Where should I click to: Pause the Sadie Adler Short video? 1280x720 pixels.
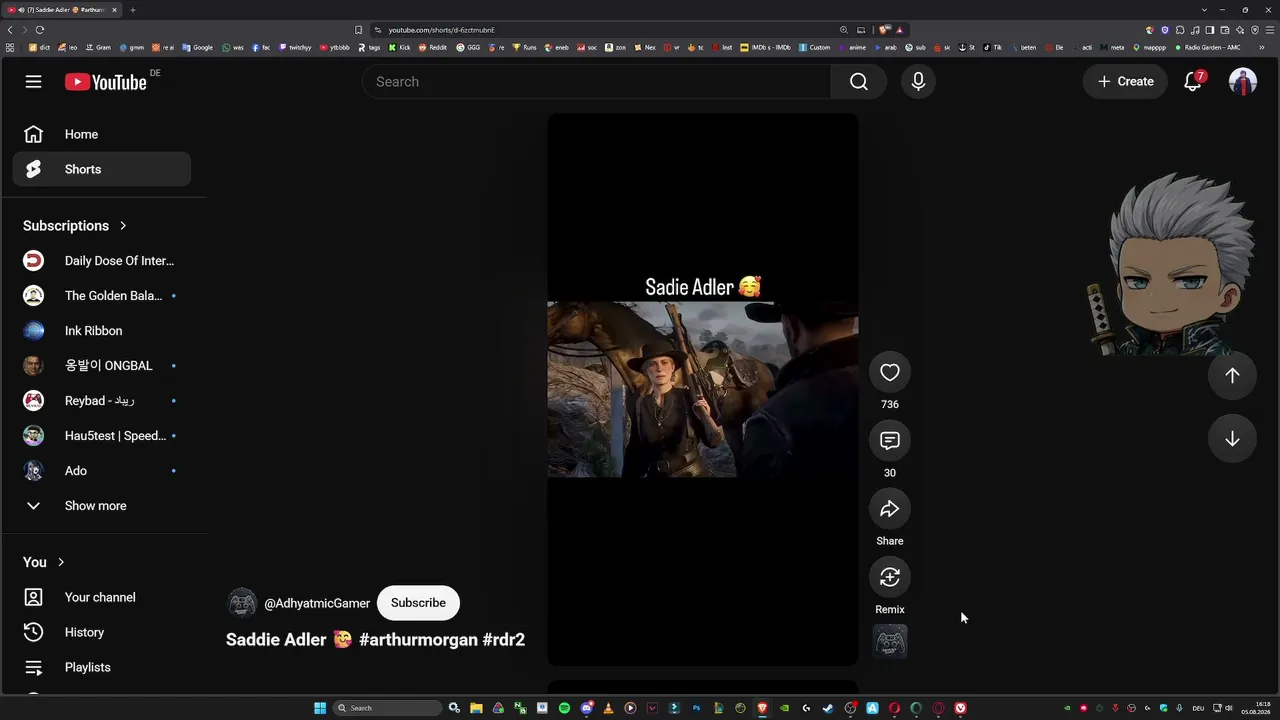[x=703, y=390]
